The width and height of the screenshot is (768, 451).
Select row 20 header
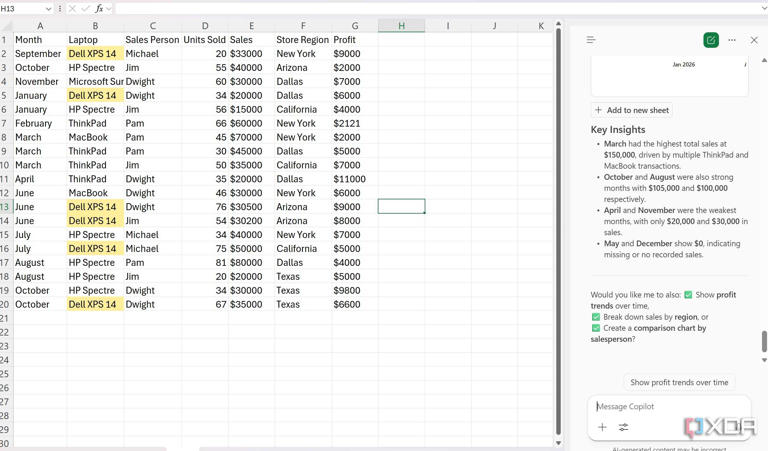pyautogui.click(x=5, y=304)
